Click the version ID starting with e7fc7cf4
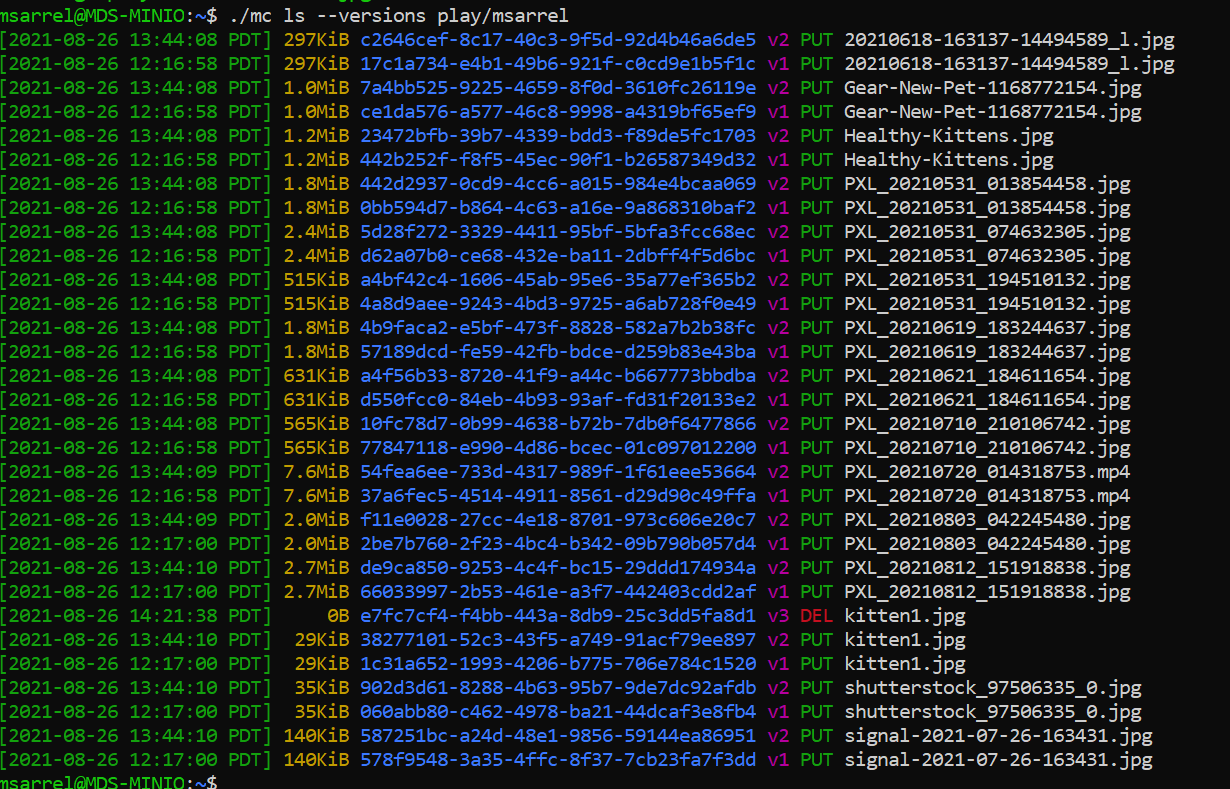 (x=558, y=616)
